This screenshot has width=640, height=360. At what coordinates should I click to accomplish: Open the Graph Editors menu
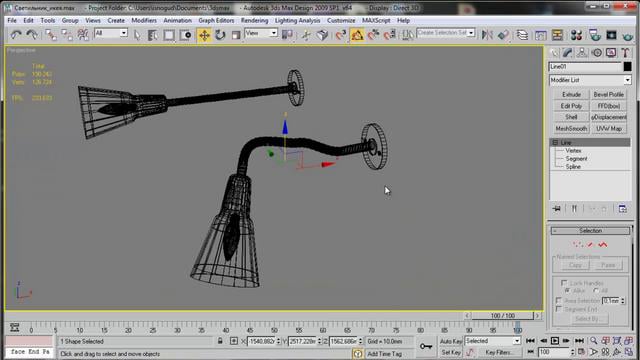click(x=216, y=20)
